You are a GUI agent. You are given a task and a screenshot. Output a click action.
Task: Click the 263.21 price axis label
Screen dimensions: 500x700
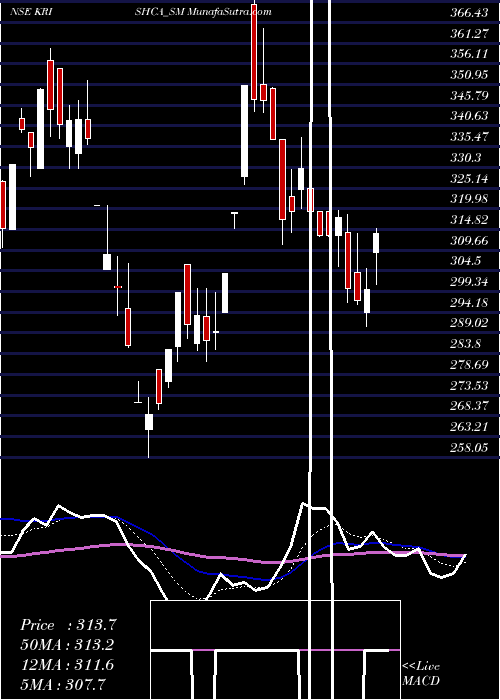[469, 427]
